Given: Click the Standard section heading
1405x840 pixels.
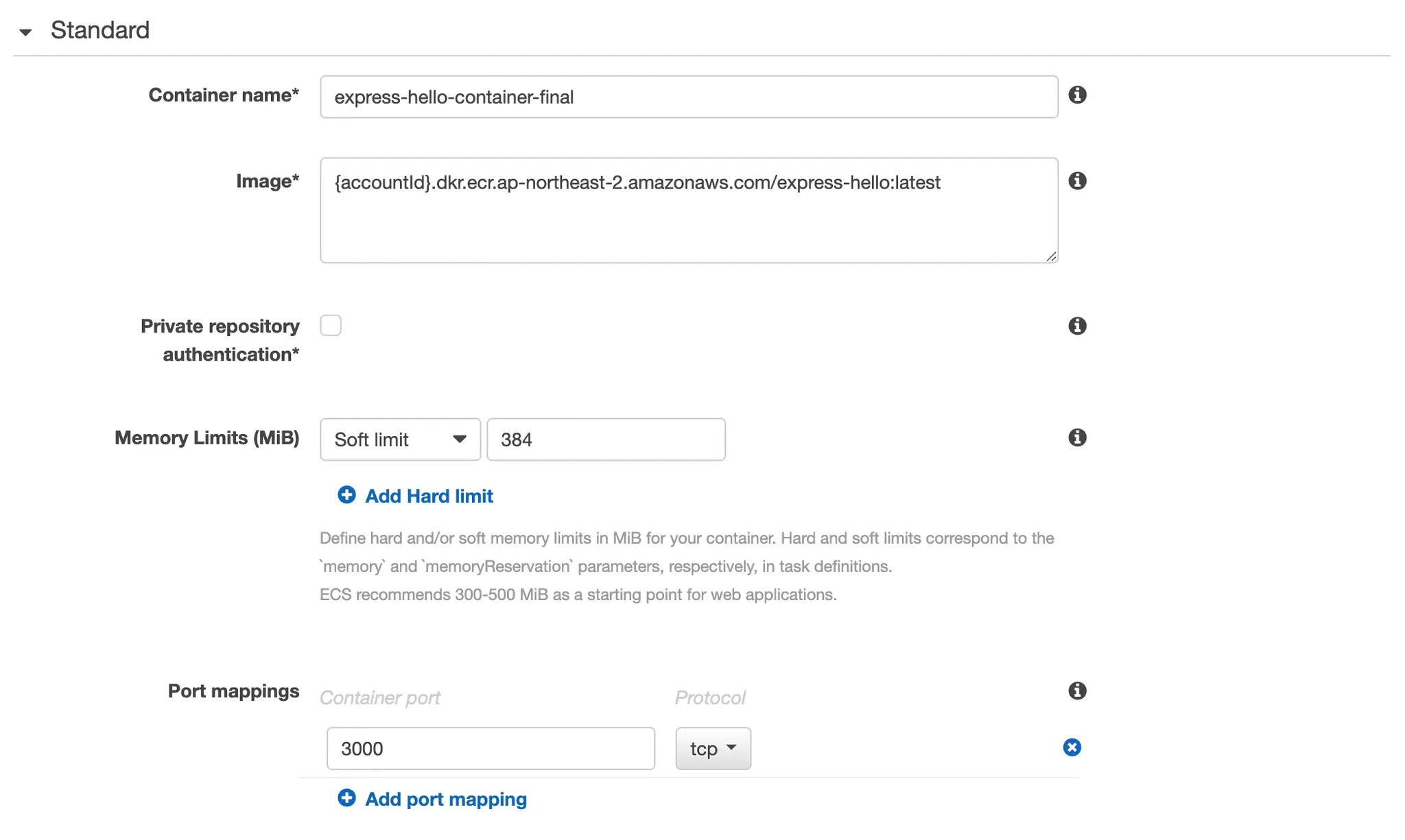Looking at the screenshot, I should 100,30.
